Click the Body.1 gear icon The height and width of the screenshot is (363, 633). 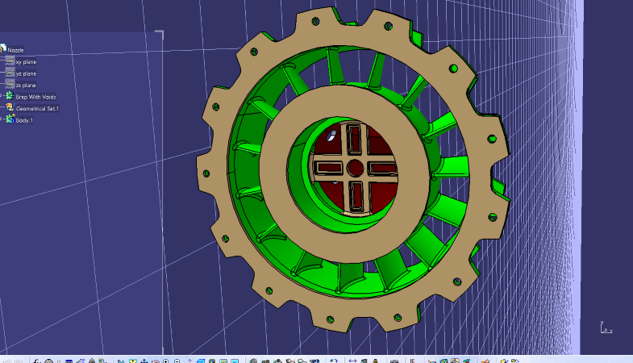(10, 119)
